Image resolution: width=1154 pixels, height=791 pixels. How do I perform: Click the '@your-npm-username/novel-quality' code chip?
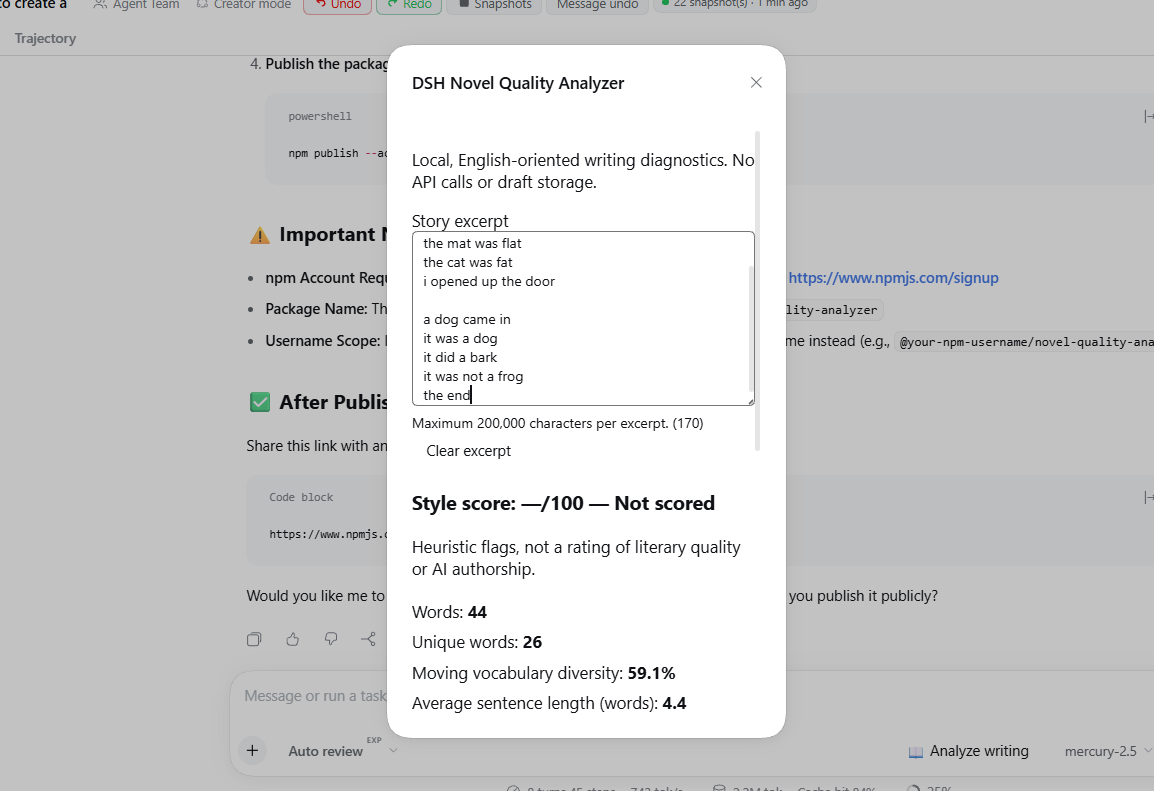pyautogui.click(x=1026, y=342)
